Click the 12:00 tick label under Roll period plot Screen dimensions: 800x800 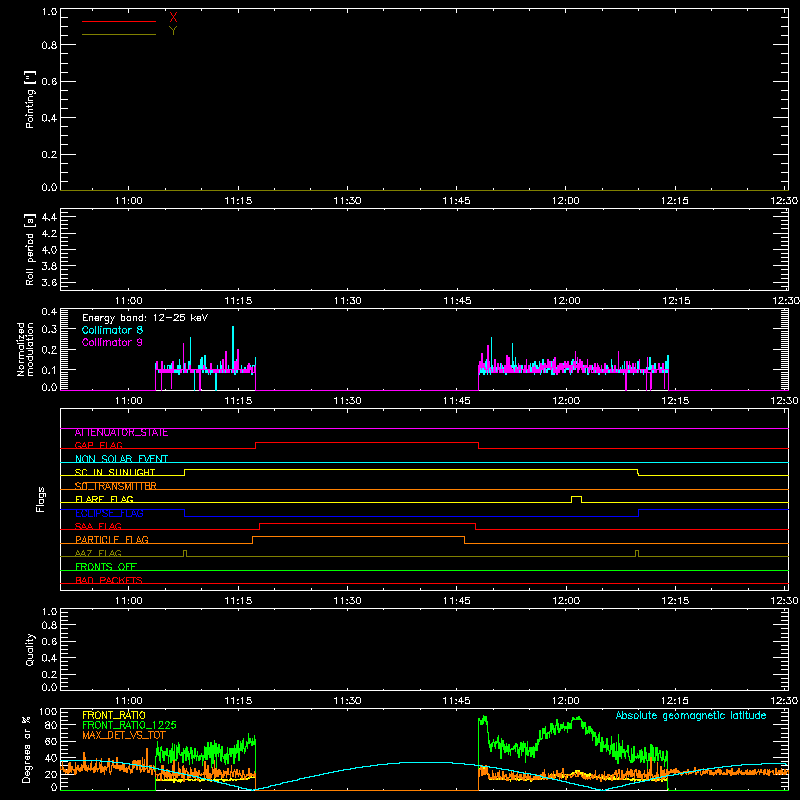pyautogui.click(x=566, y=301)
